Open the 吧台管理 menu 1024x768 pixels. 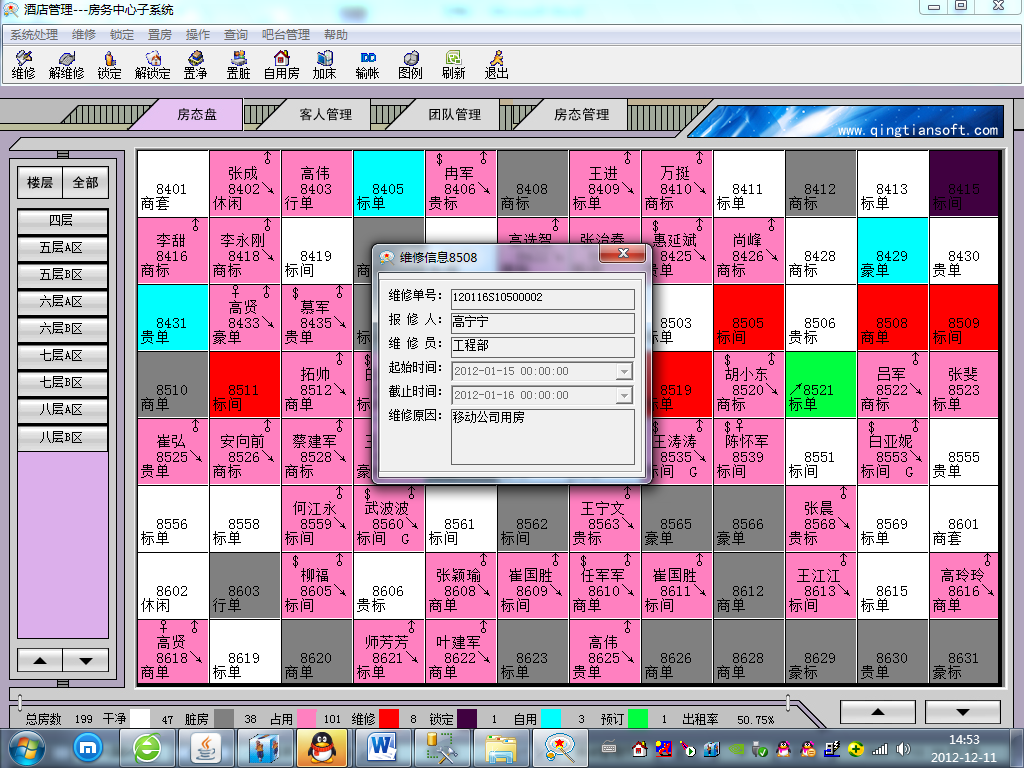point(286,35)
